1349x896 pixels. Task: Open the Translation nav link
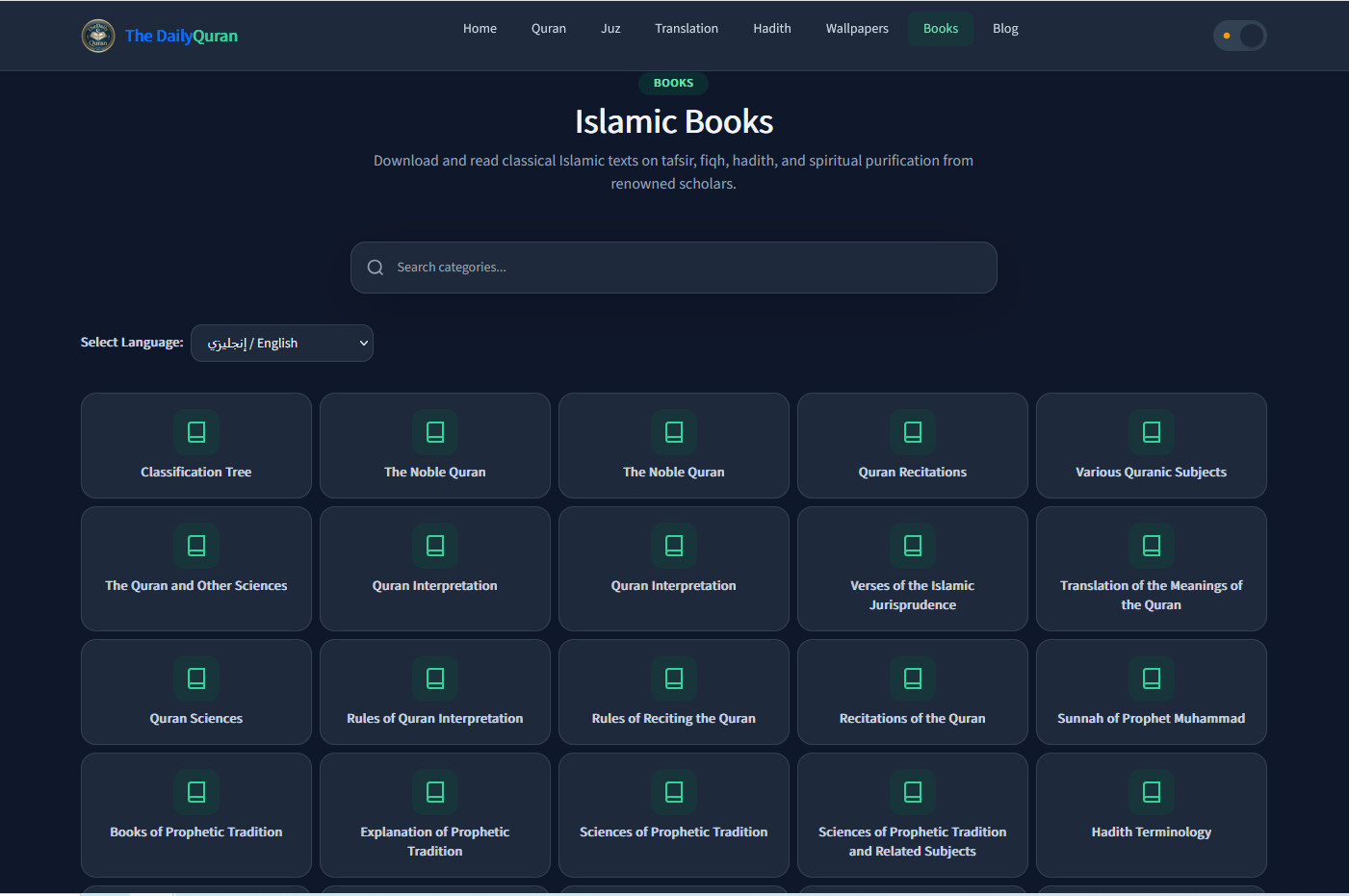pyautogui.click(x=687, y=29)
